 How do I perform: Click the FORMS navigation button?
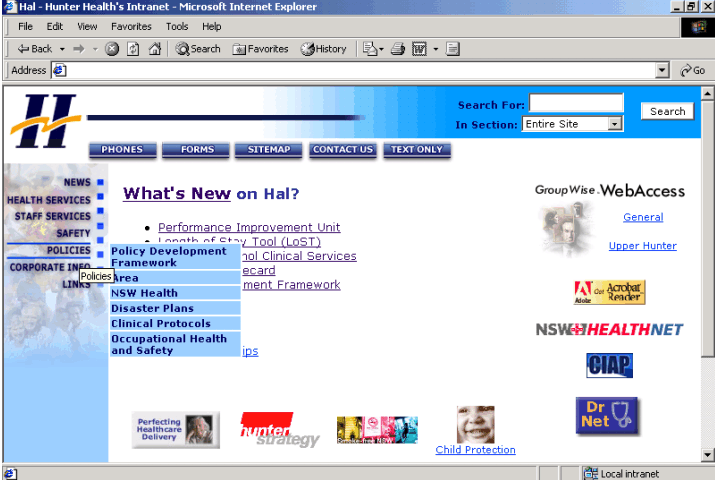[196, 150]
